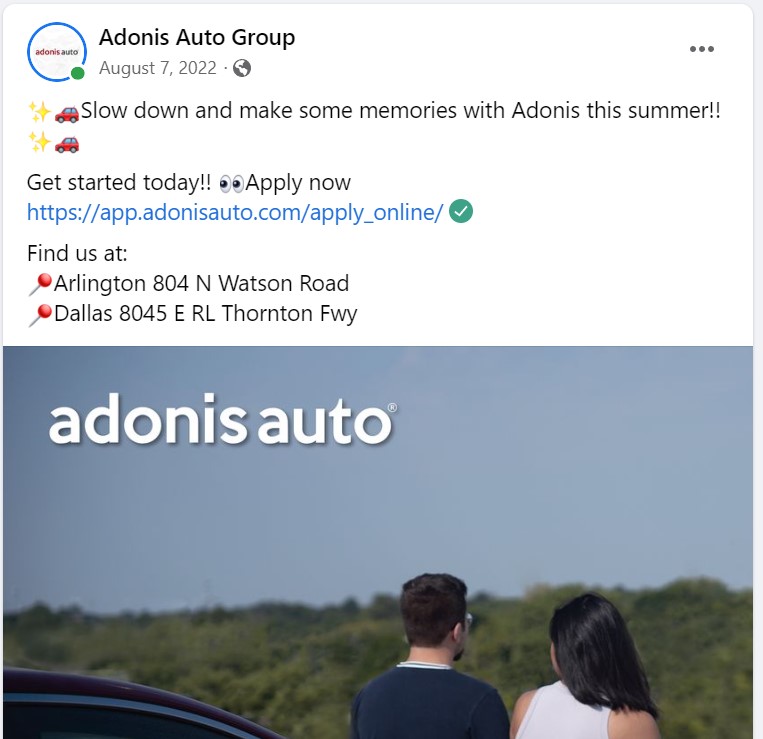This screenshot has height=739, width=763.
Task: Click the August 7, 2022 timestamp
Action: (158, 68)
